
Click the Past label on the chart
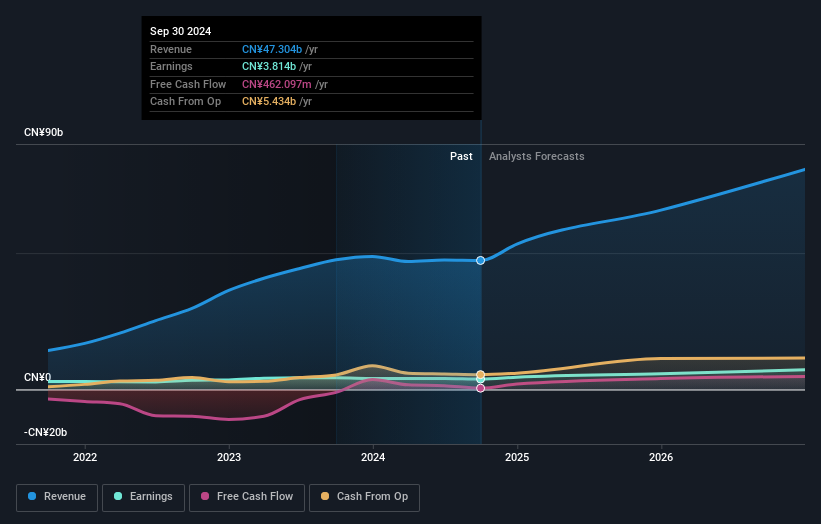click(x=461, y=156)
